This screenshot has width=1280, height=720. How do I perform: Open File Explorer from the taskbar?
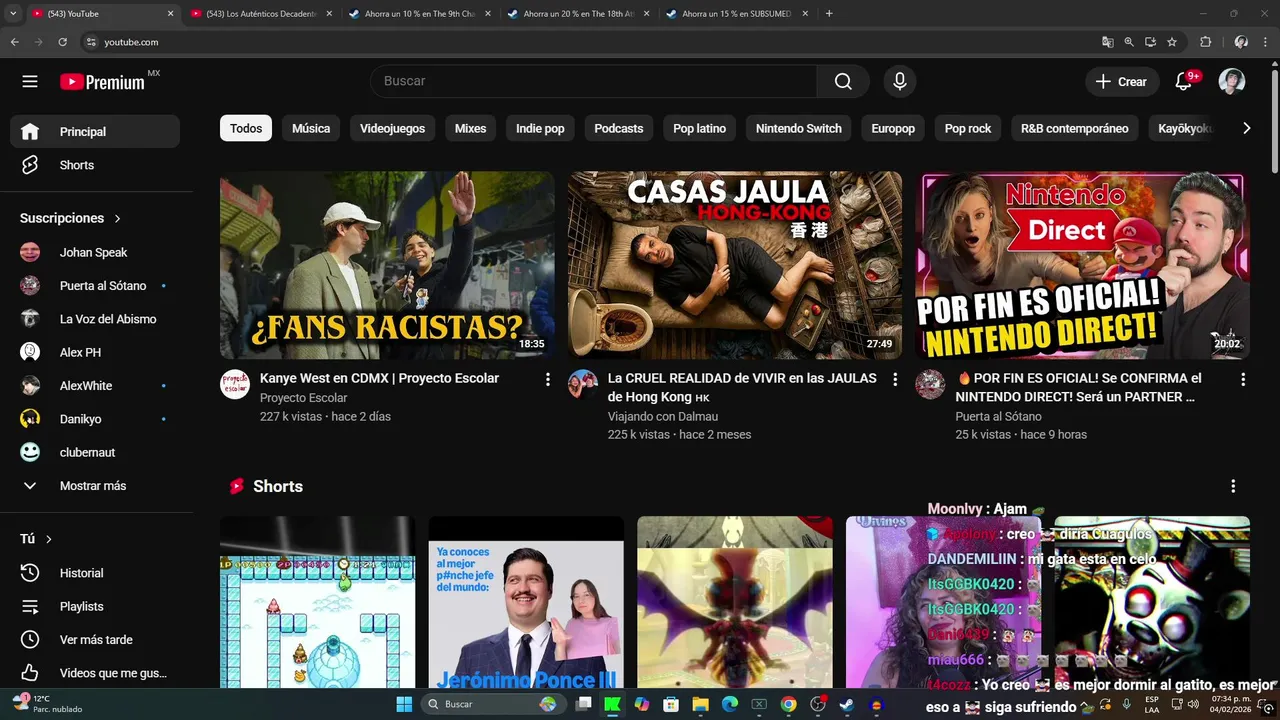(700, 704)
